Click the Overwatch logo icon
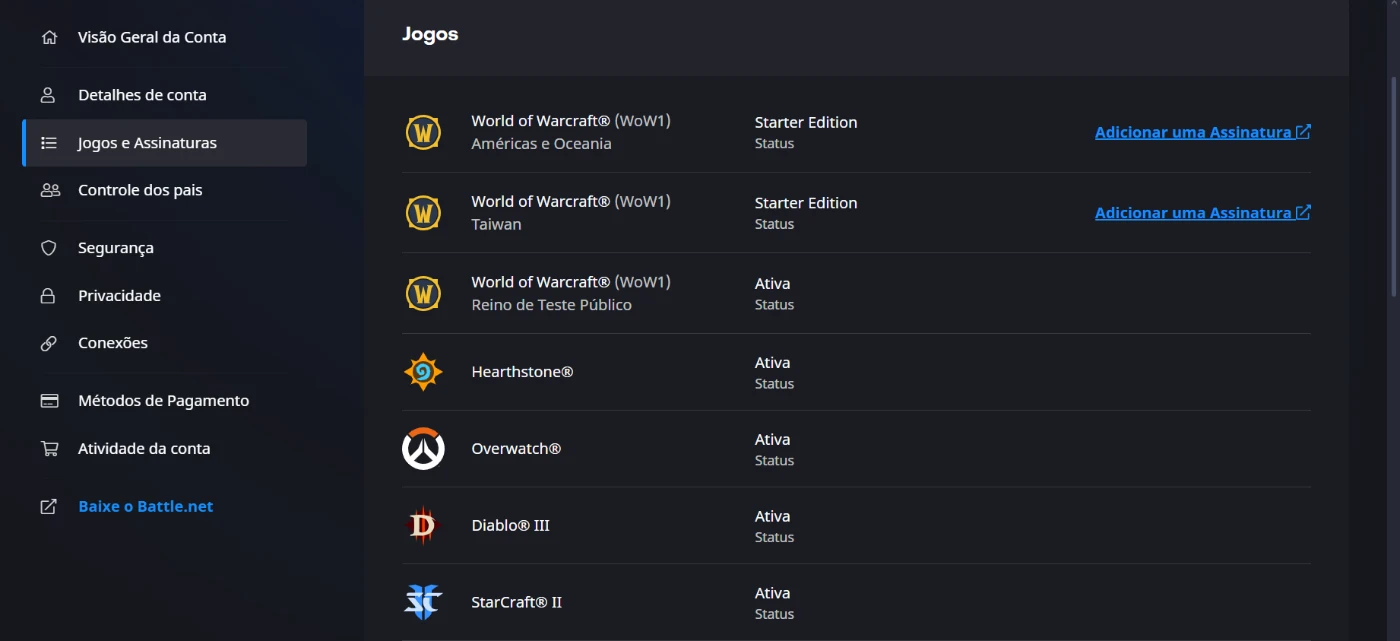 pyautogui.click(x=423, y=449)
